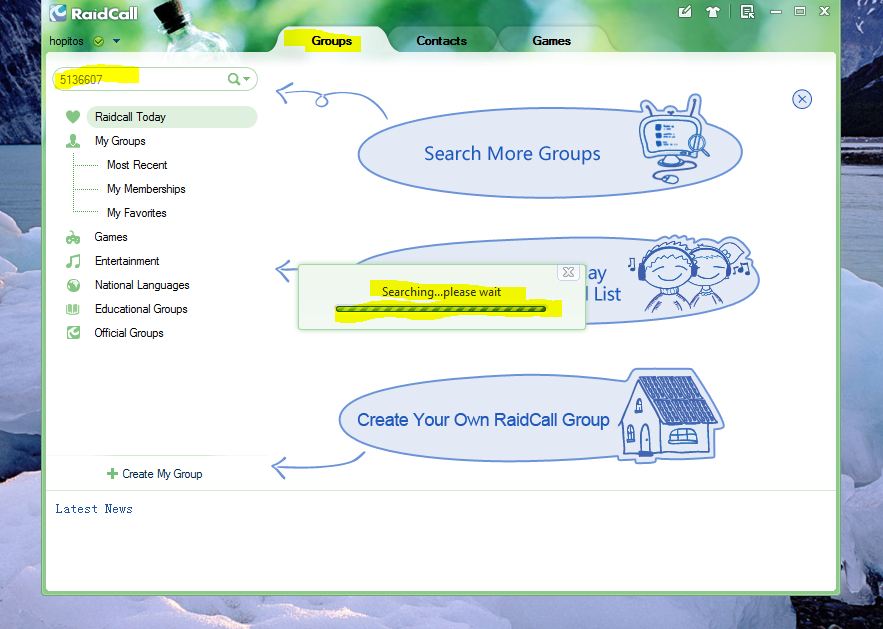Click the Latest News heading
The image size is (883, 629).
[x=94, y=509]
